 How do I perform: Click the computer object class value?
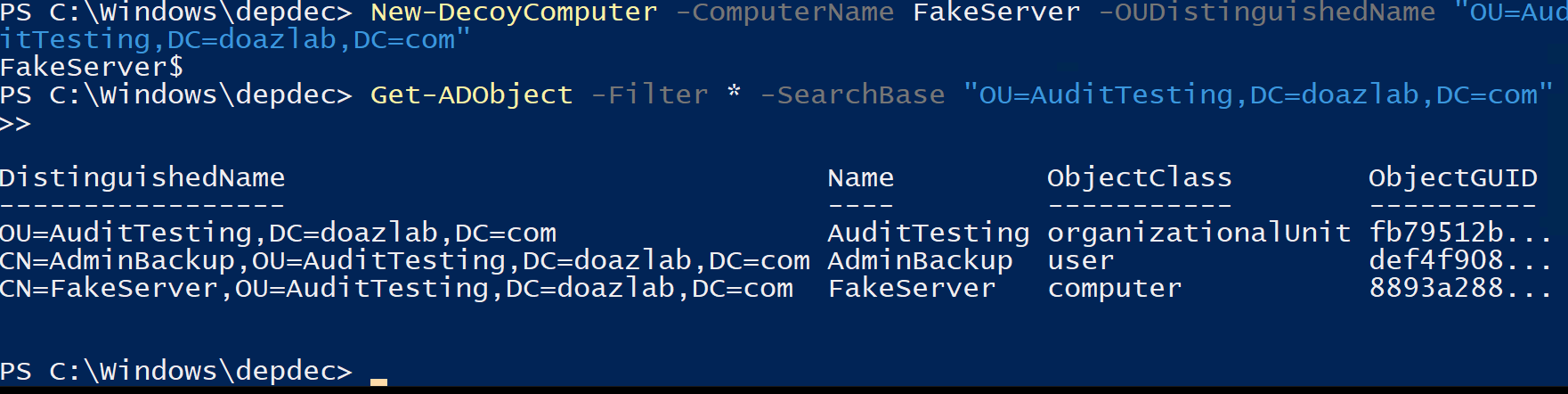[x=1114, y=288]
